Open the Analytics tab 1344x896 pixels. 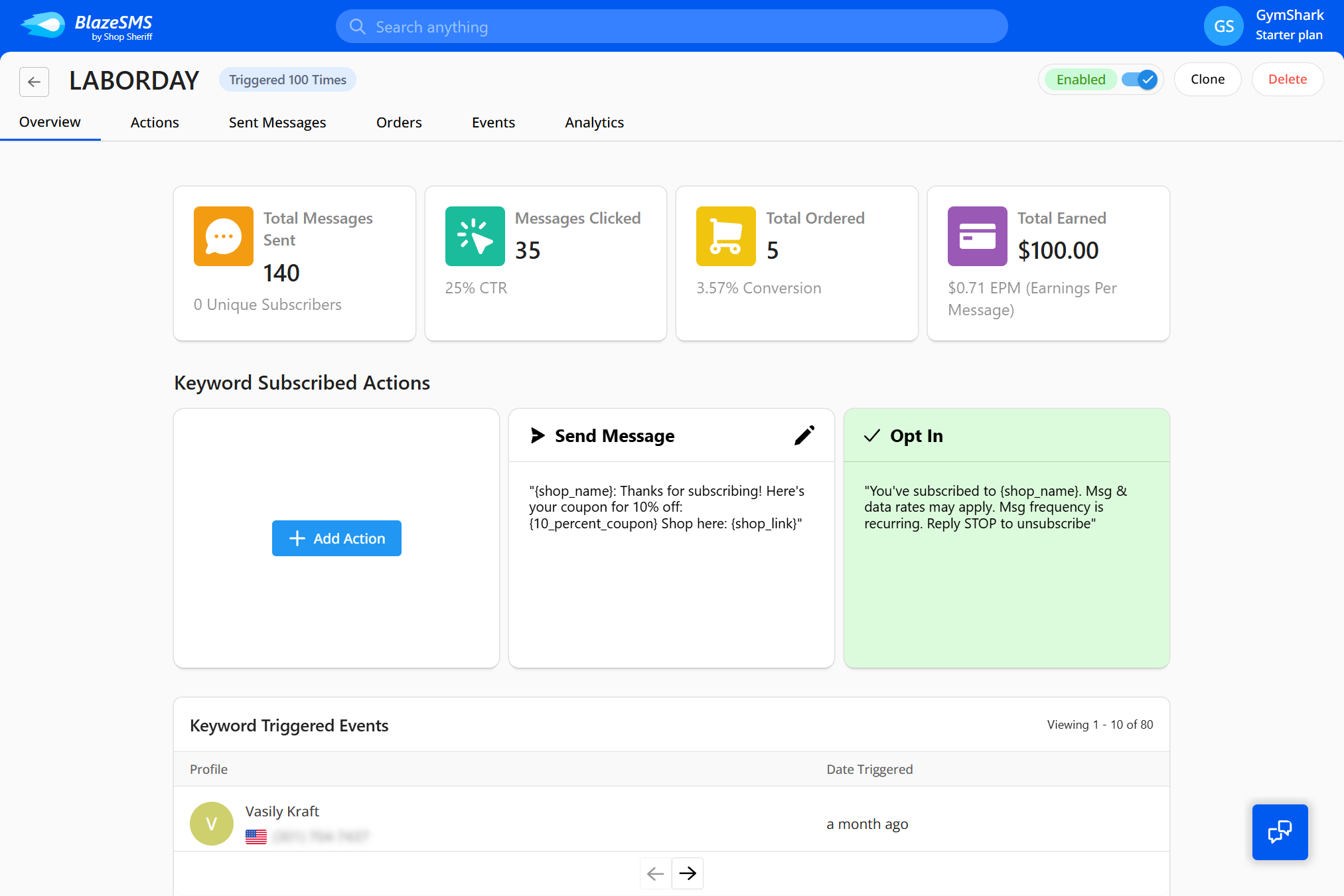594,123
